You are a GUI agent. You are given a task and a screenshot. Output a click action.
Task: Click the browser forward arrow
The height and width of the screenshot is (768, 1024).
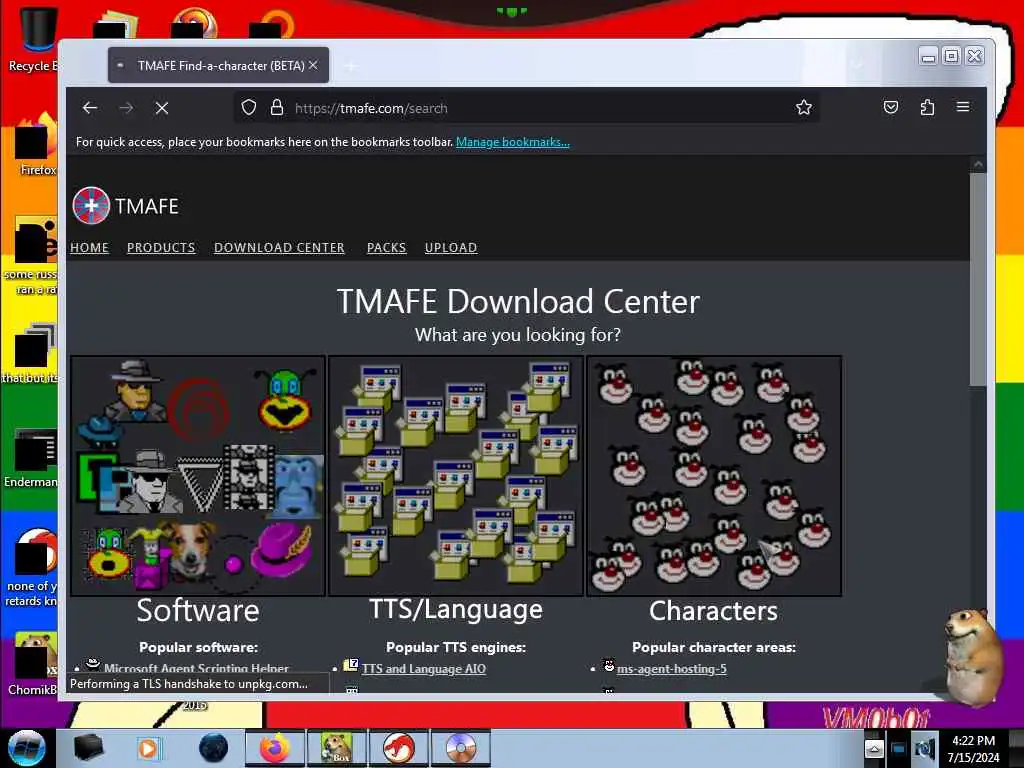pos(126,108)
